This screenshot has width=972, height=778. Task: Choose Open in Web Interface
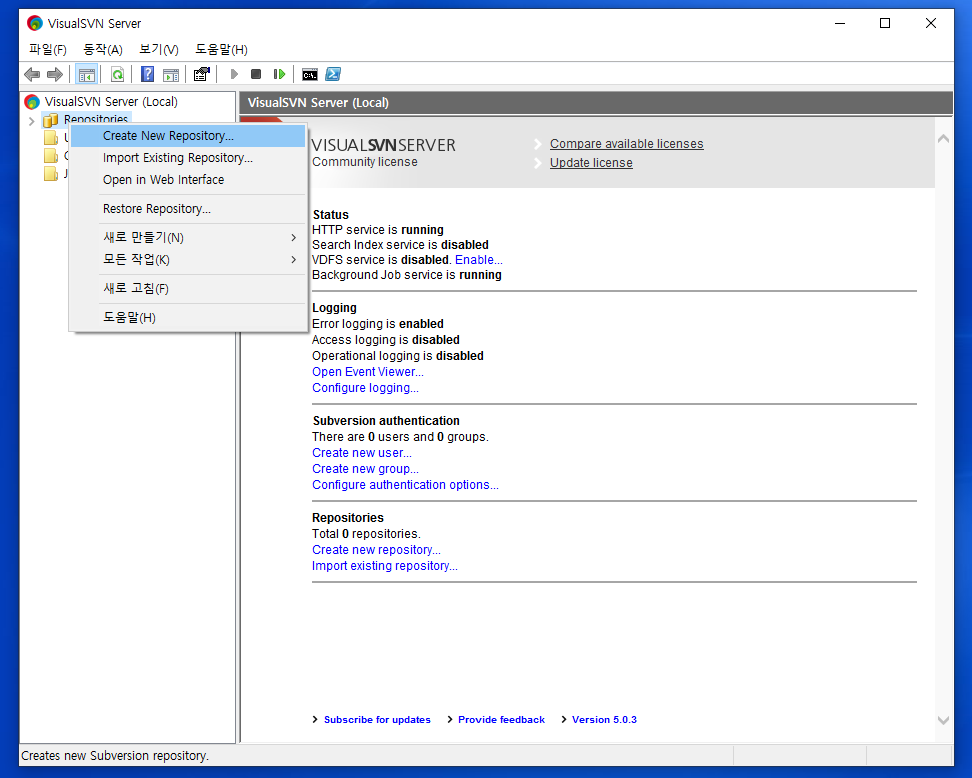coord(188,180)
